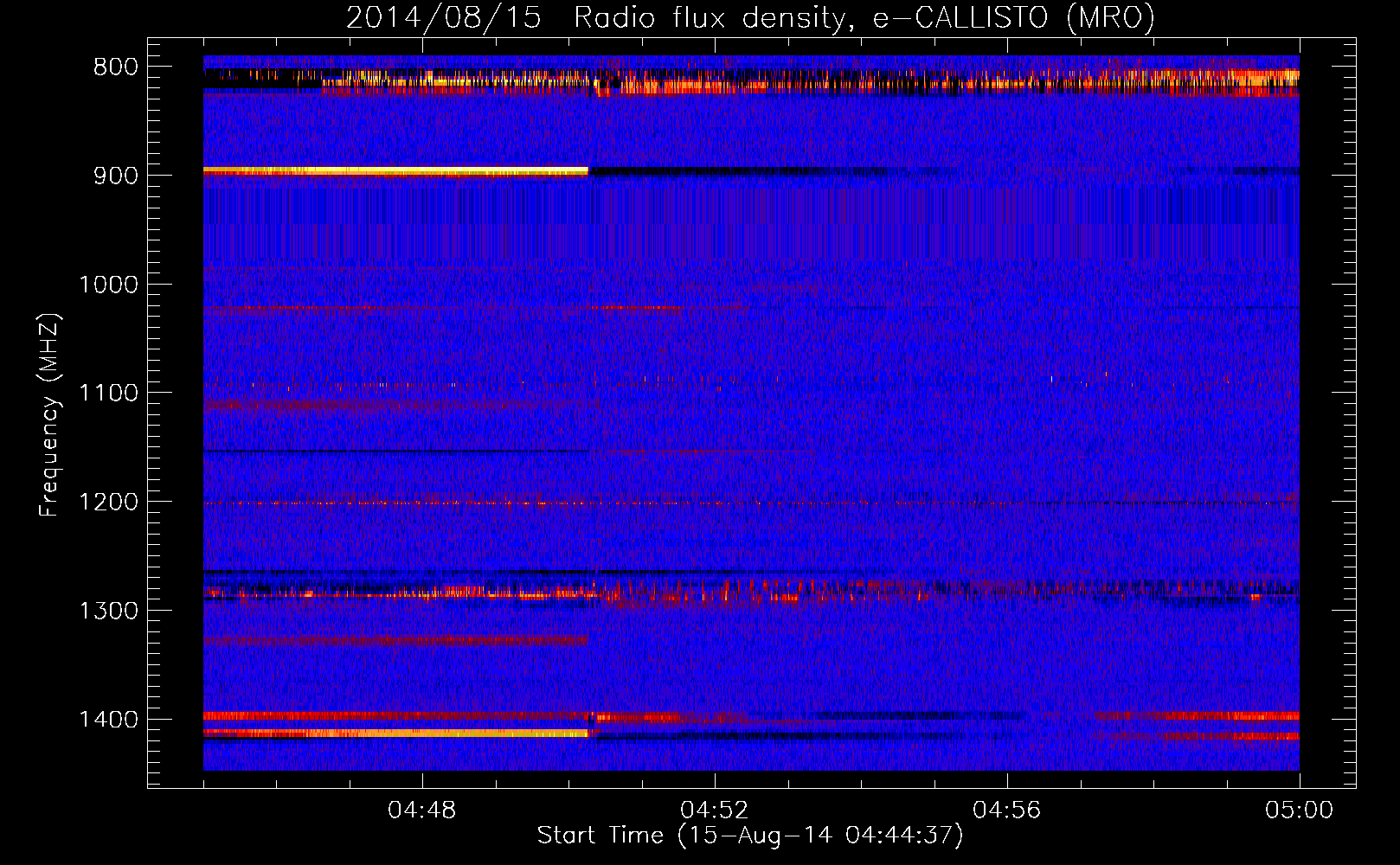Click the 'Frequency (MHZ)' axis label
Viewport: 1400px width, 865px height.
coord(49,415)
